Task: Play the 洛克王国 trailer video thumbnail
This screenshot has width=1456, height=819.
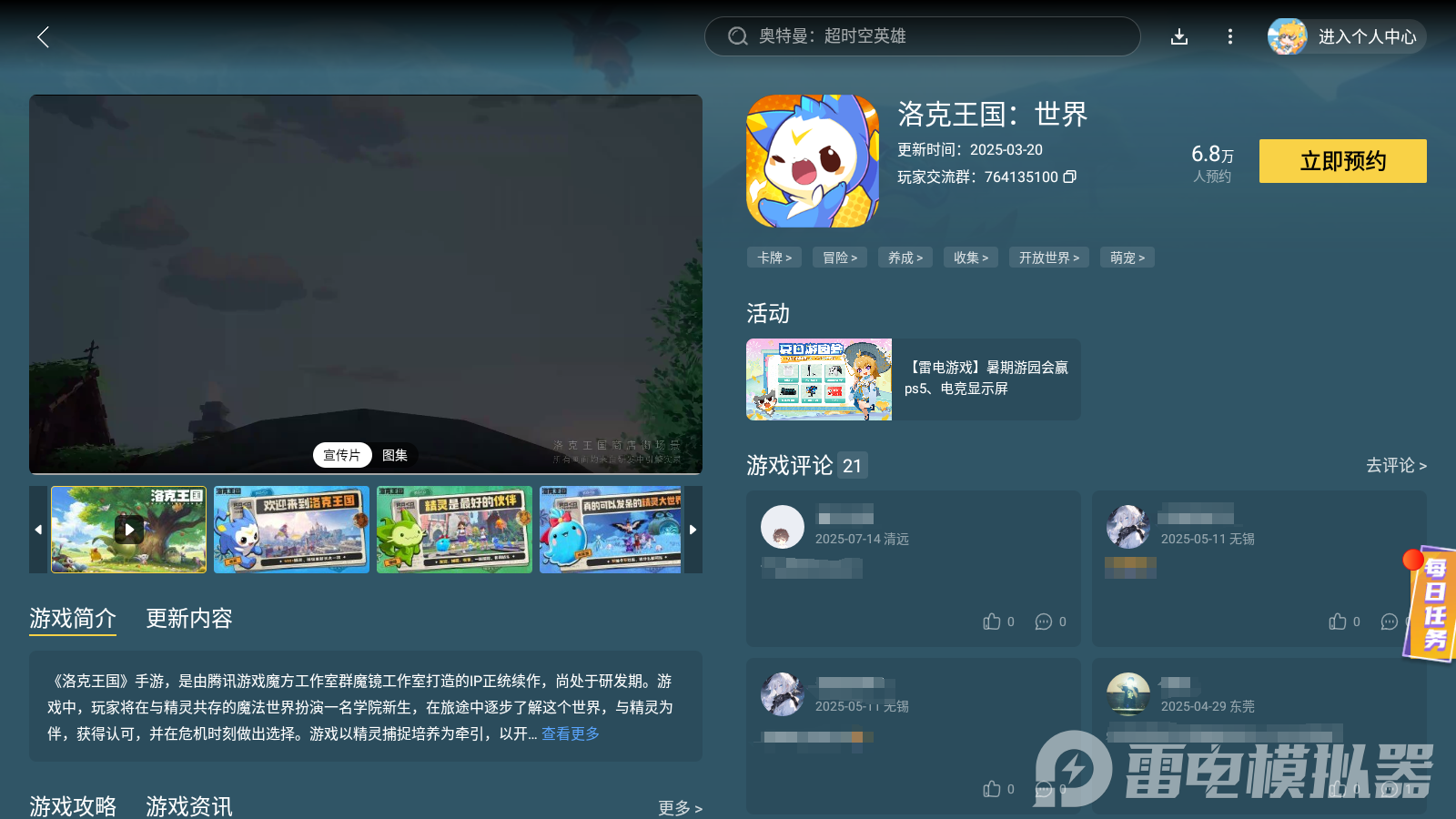Action: [128, 529]
